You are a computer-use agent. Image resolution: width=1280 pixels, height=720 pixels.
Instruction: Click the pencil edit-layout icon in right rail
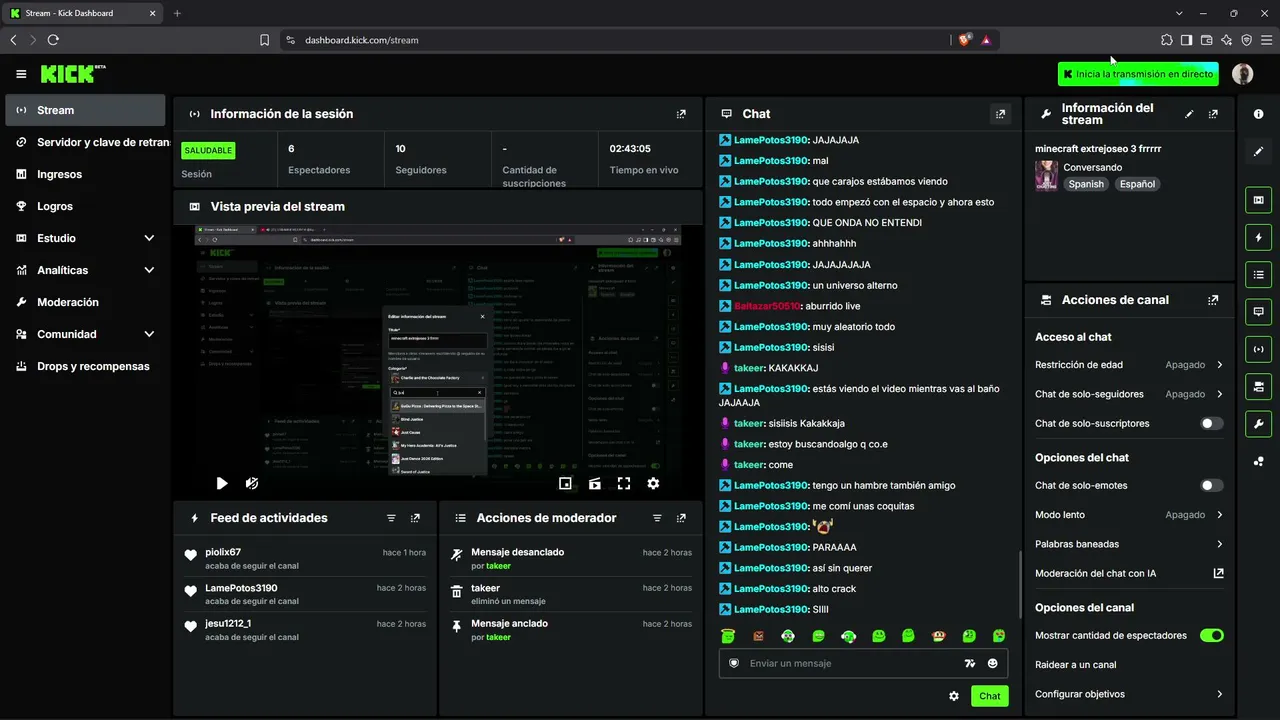pyautogui.click(x=1259, y=152)
